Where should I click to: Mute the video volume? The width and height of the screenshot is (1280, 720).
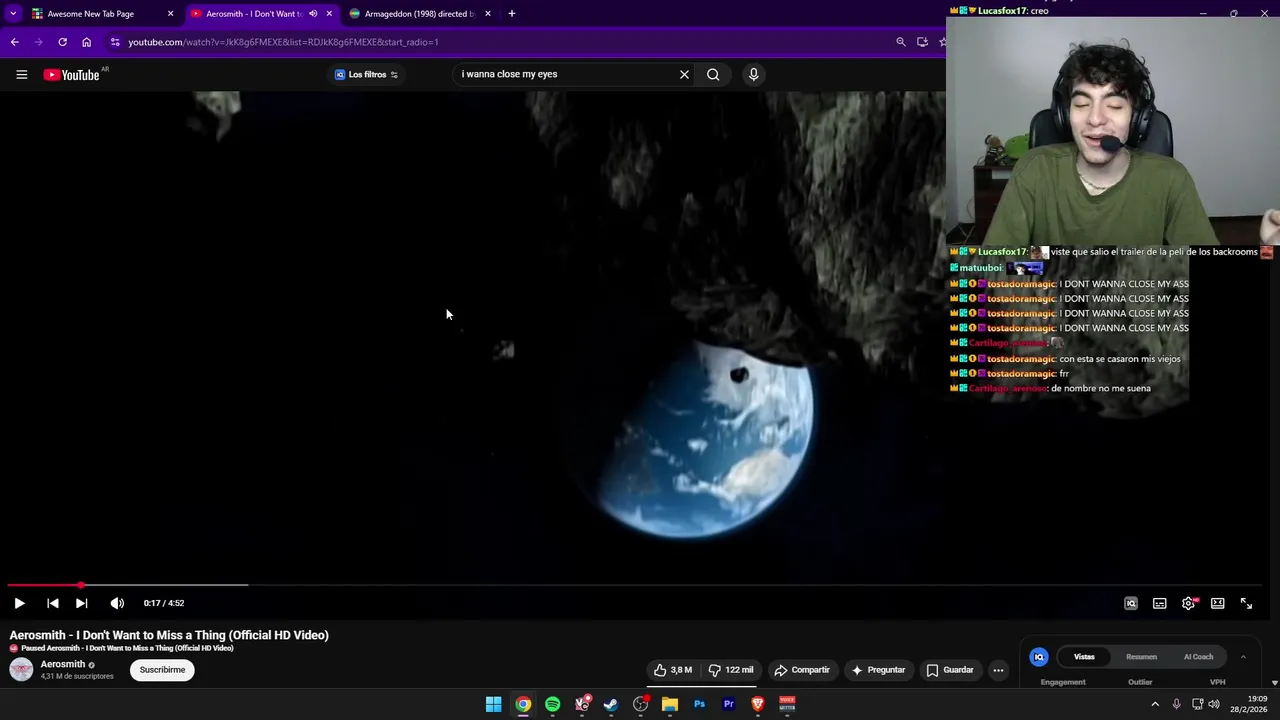click(117, 603)
